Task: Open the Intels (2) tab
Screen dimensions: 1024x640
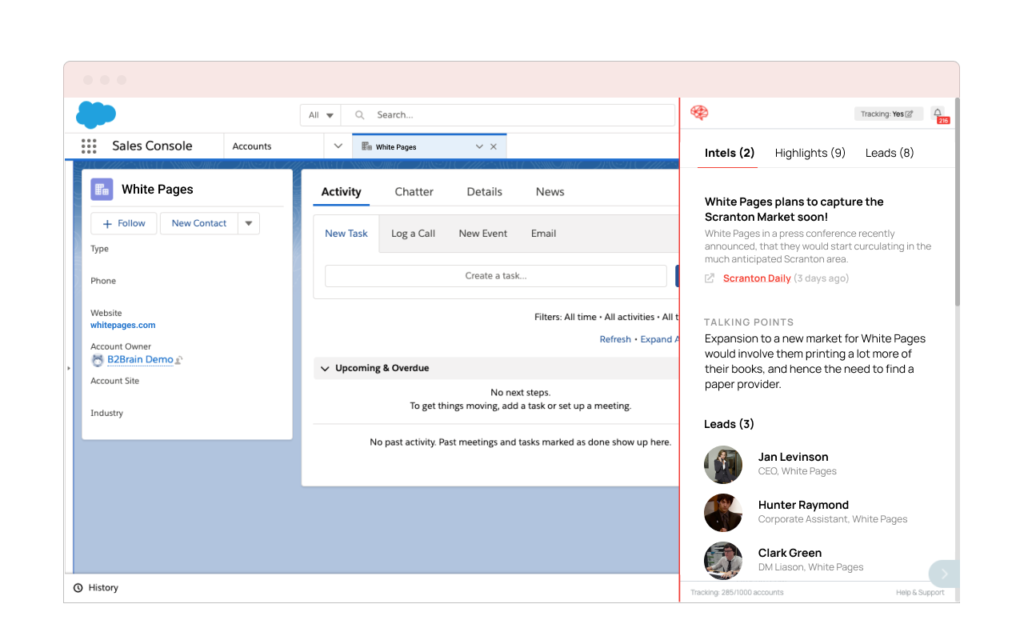Action: (729, 153)
